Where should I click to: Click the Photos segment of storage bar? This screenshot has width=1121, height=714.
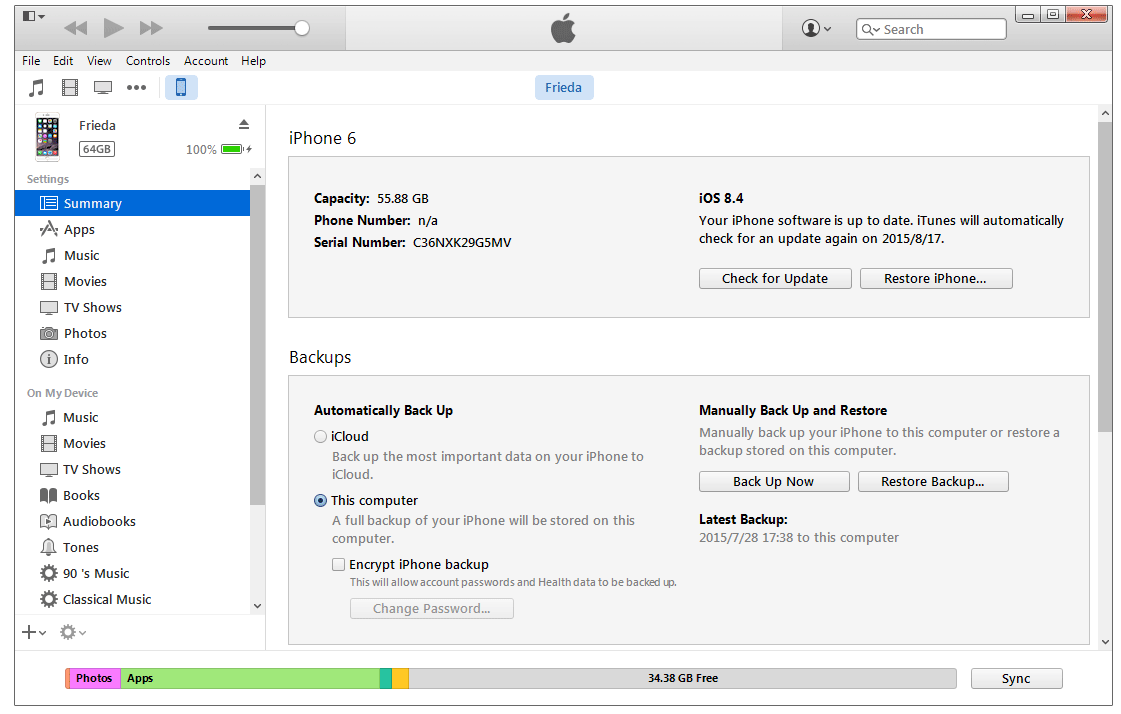pyautogui.click(x=94, y=678)
